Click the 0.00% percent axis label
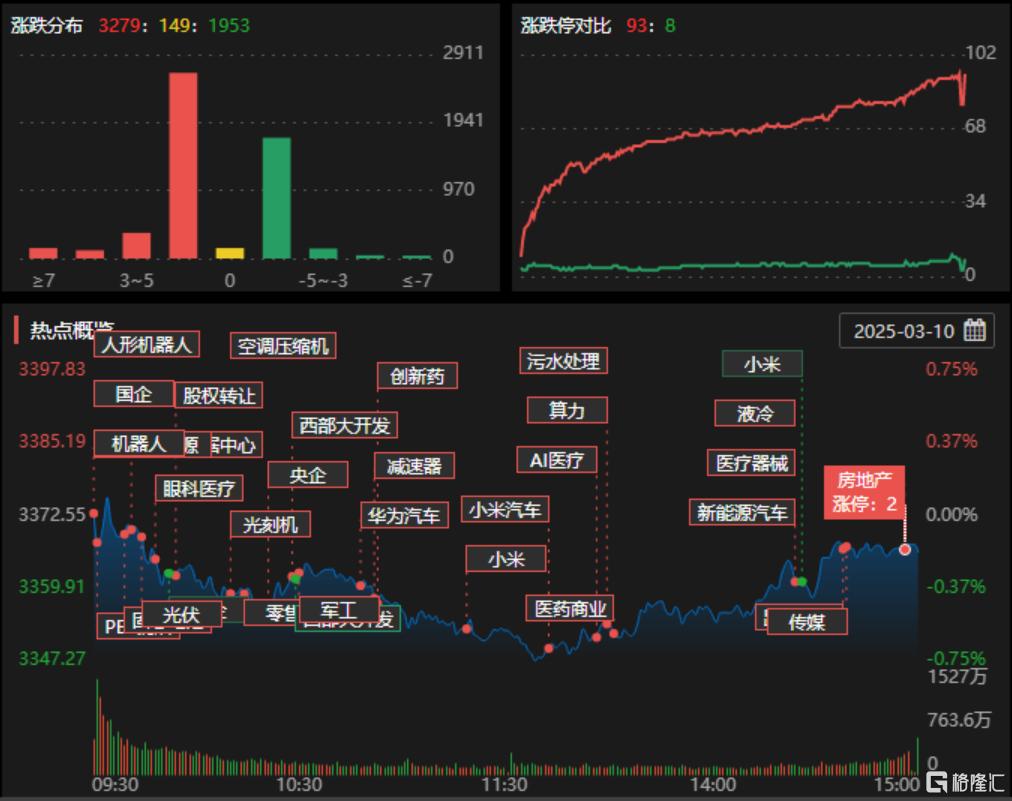This screenshot has height=801, width=1012. 951,514
